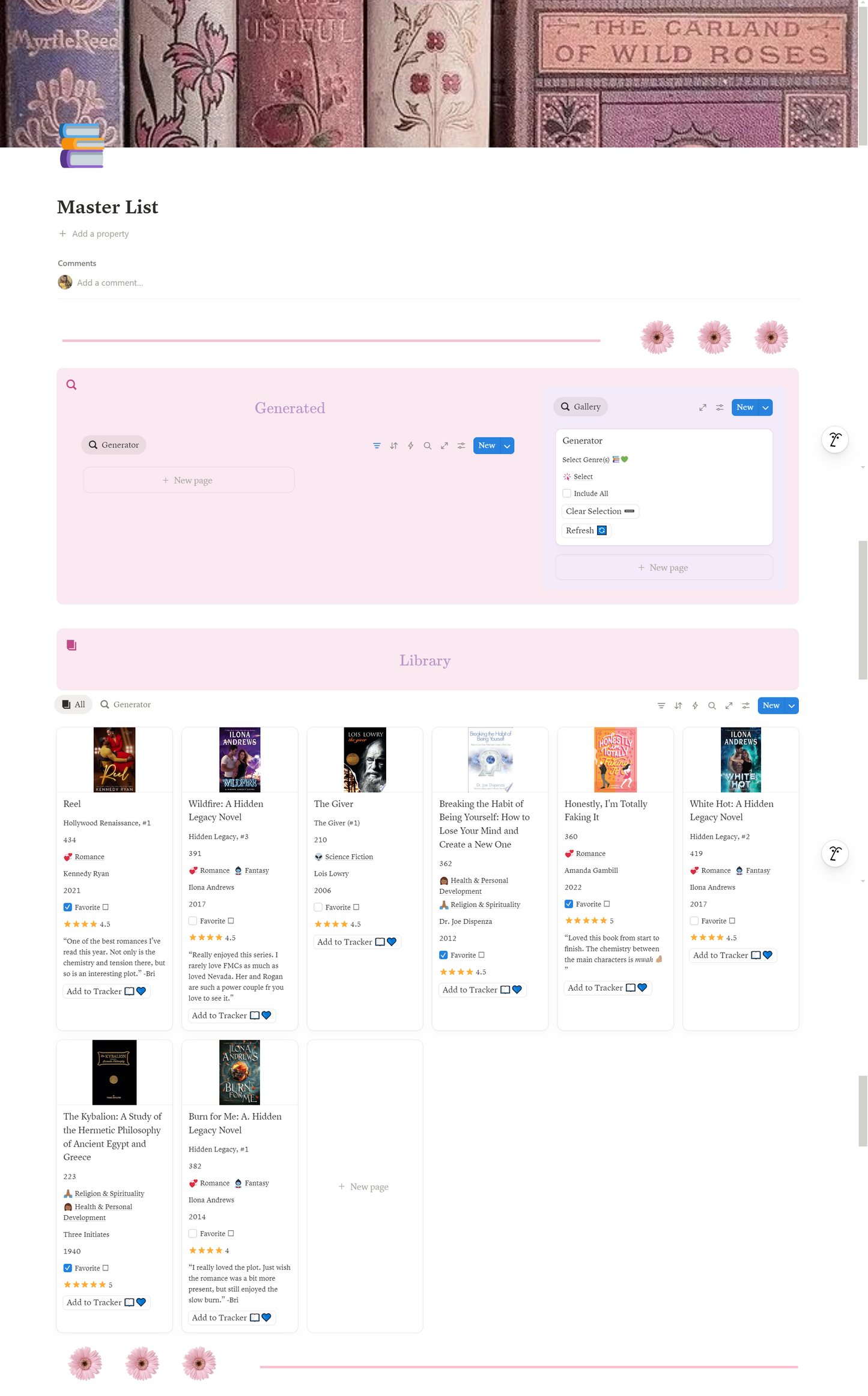
Task: Click the New page card in Library gallery
Action: point(365,1186)
